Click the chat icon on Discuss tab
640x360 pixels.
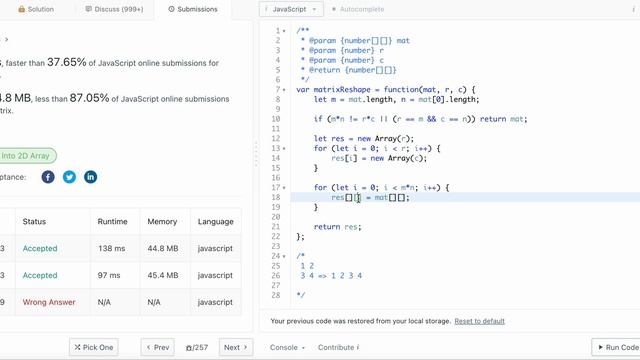click(x=89, y=9)
